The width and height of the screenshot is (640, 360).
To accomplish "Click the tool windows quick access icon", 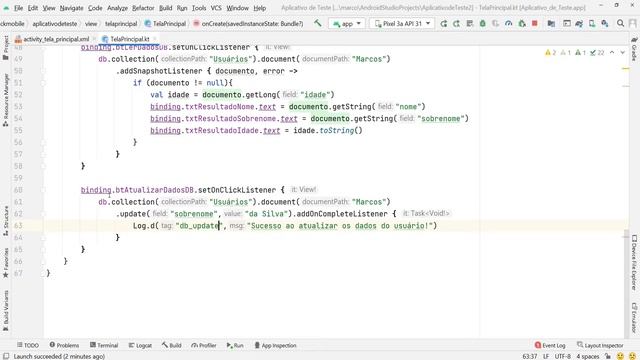I will (6, 356).
